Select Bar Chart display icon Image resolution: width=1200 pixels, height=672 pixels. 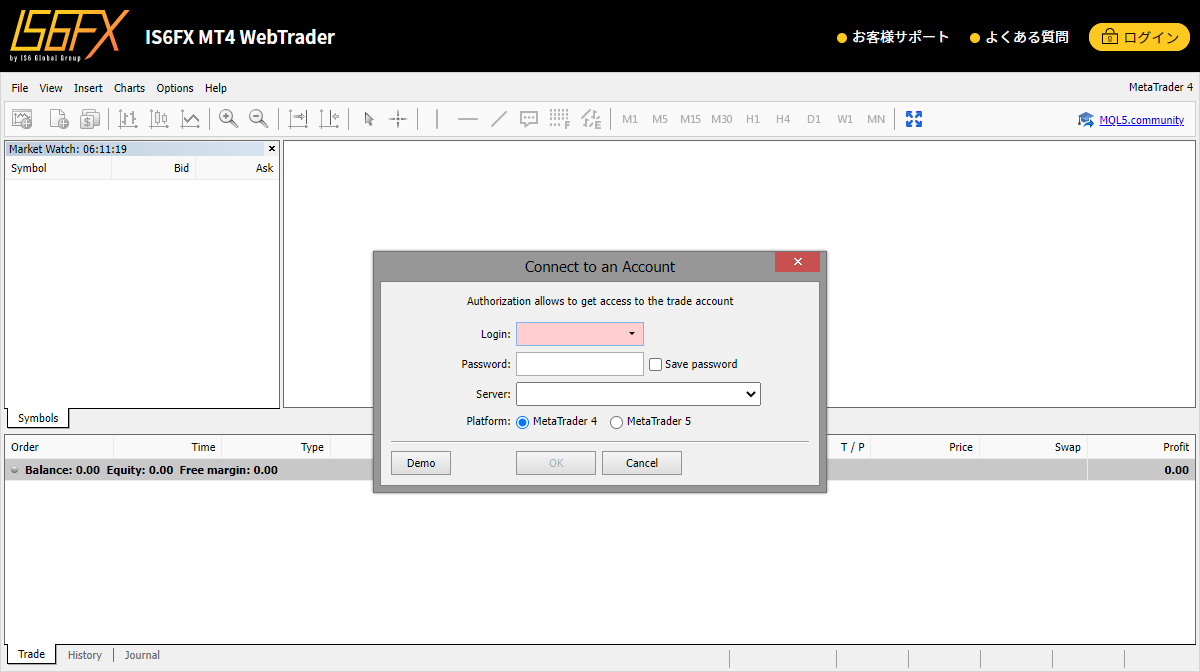127,119
